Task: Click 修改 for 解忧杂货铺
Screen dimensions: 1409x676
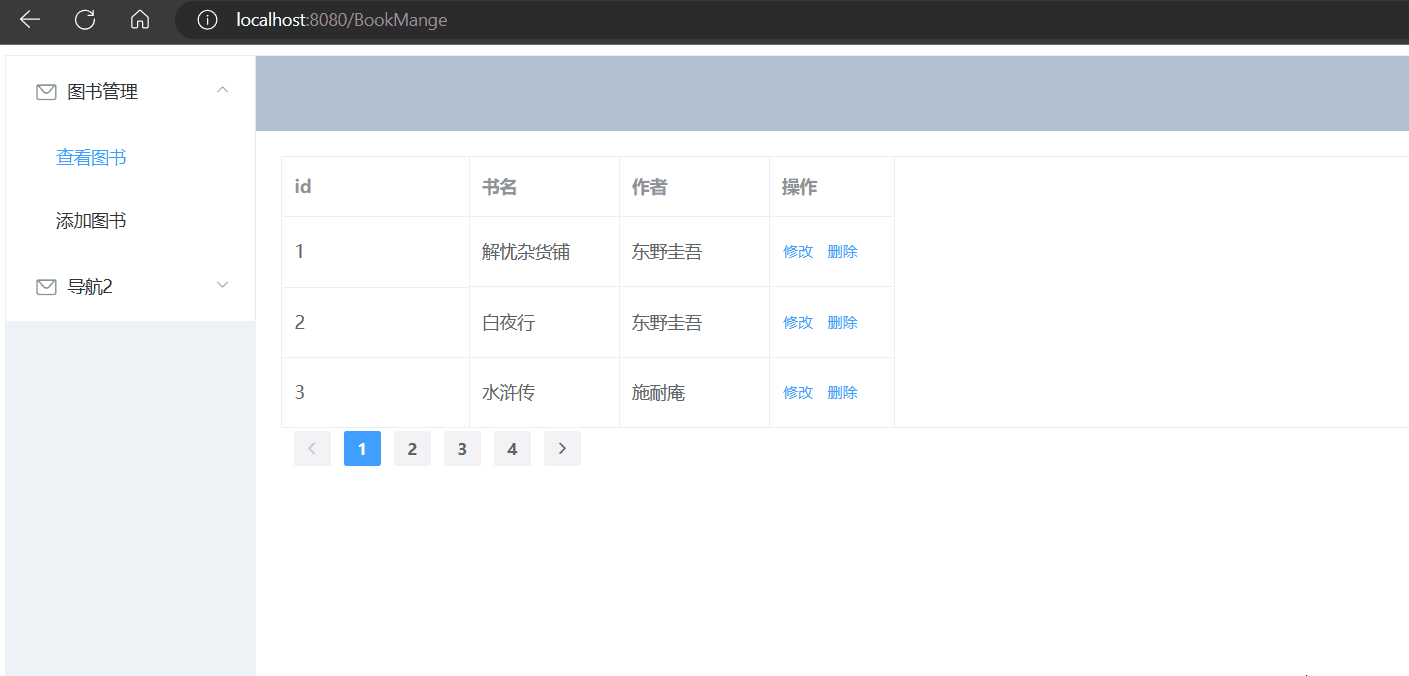Action: tap(798, 252)
